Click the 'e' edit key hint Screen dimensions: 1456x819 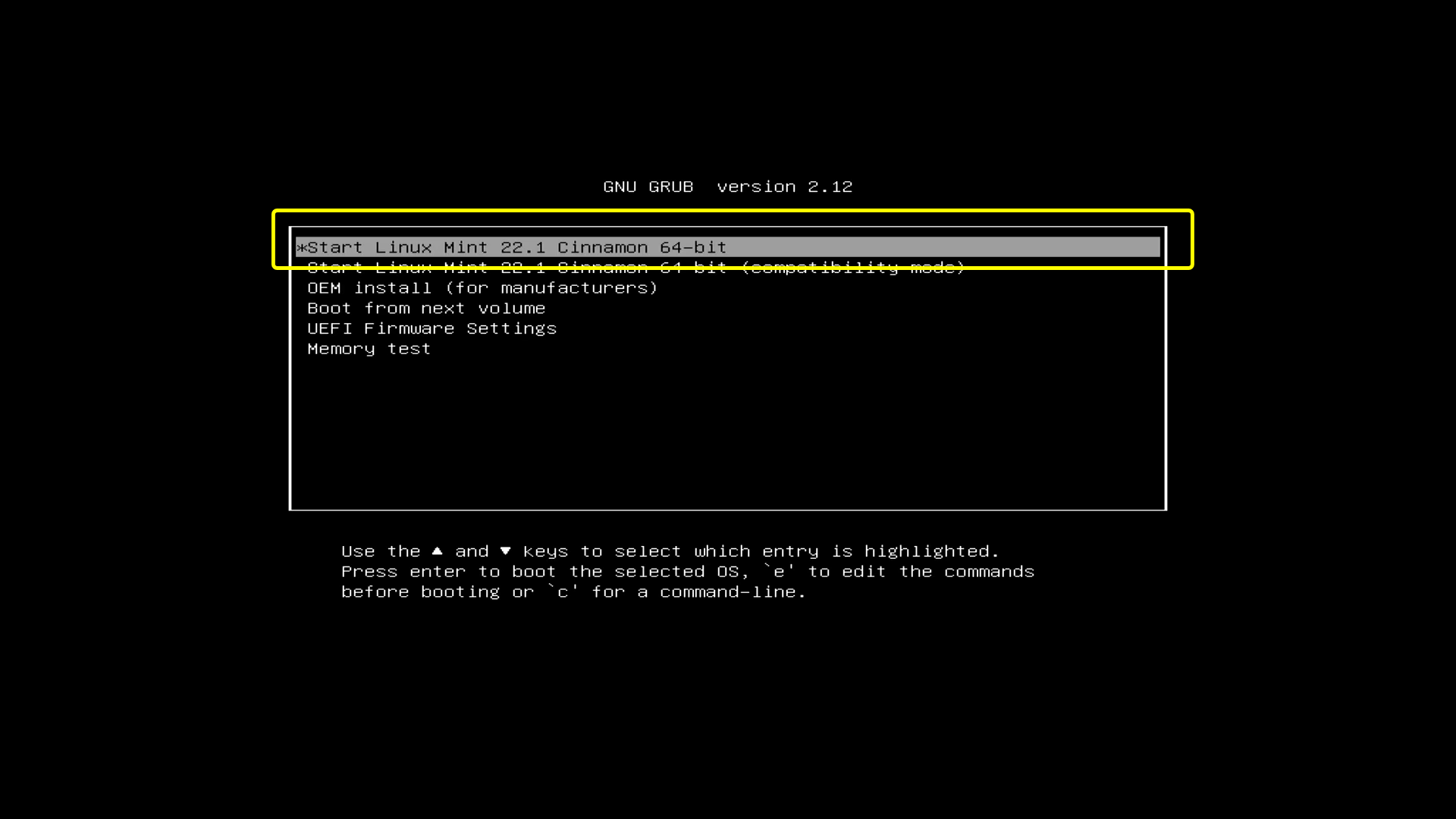[779, 571]
